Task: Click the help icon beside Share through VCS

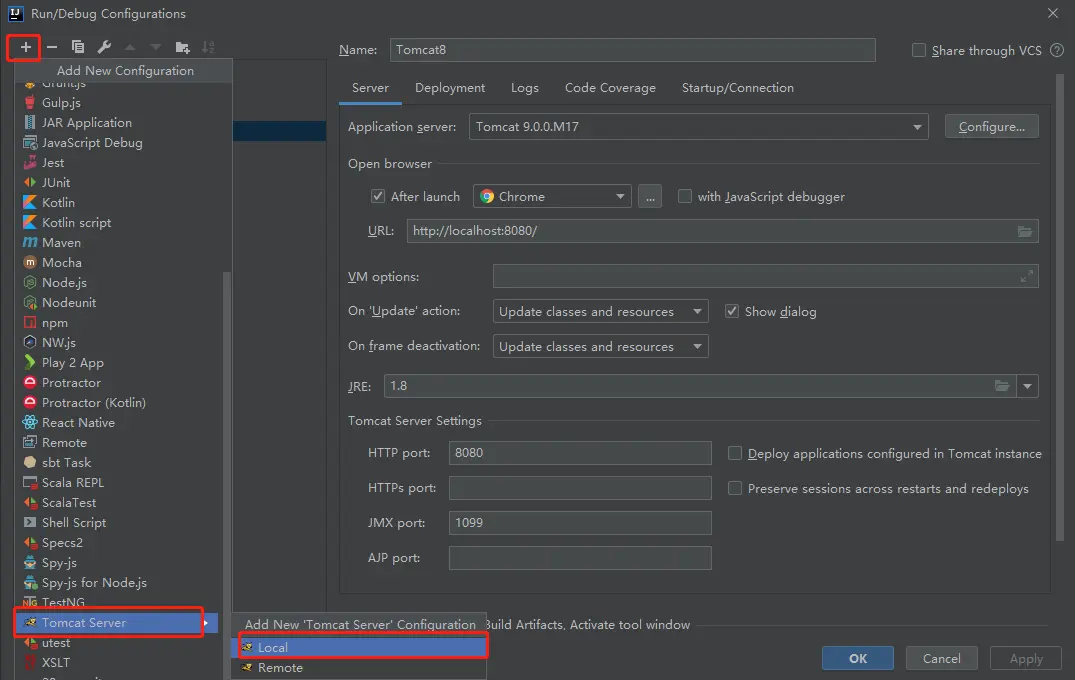Action: pyautogui.click(x=1057, y=50)
